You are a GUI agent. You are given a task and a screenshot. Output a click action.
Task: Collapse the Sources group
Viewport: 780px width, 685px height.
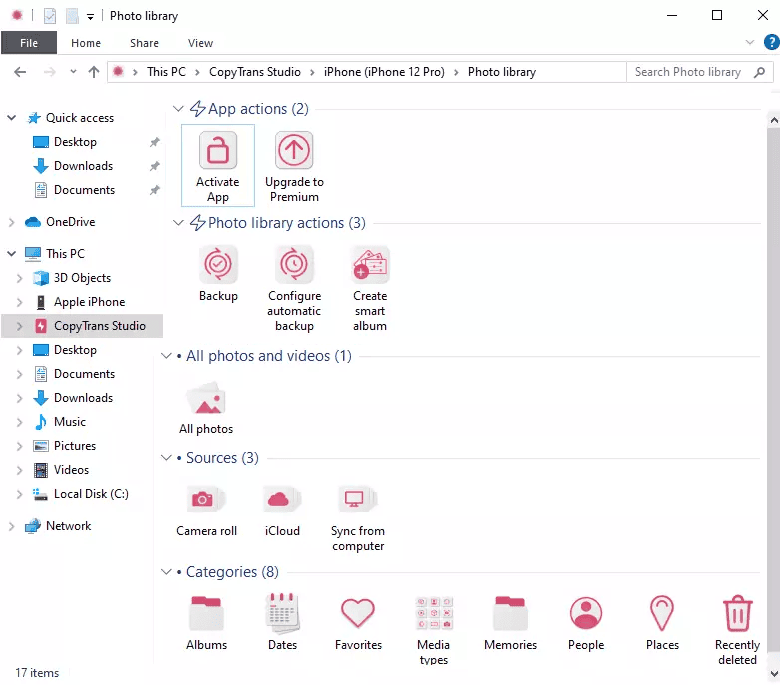(x=166, y=457)
